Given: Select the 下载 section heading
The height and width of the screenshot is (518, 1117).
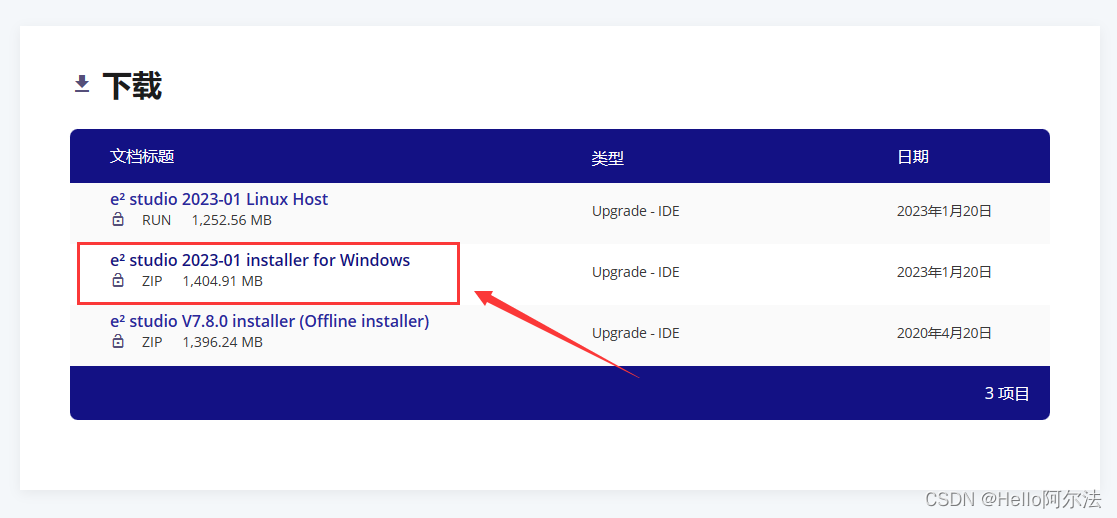Looking at the screenshot, I should pyautogui.click(x=133, y=86).
